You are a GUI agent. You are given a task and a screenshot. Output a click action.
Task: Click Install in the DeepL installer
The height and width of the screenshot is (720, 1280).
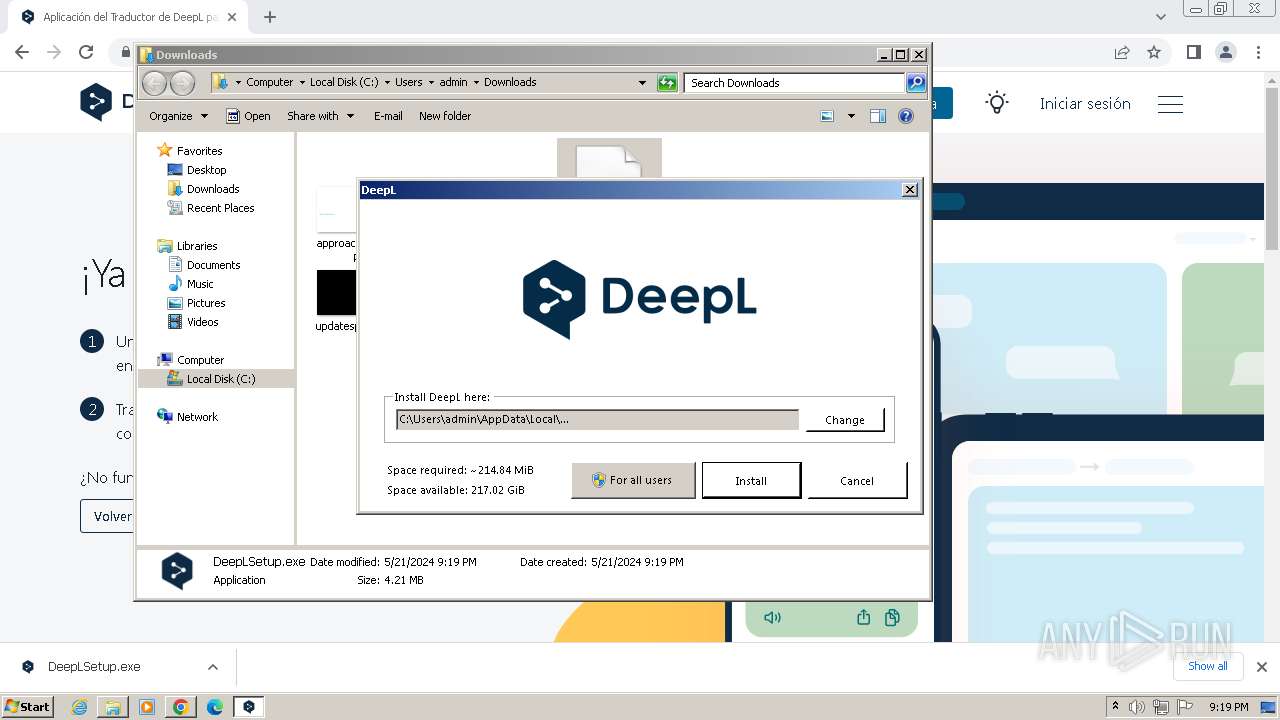click(751, 480)
